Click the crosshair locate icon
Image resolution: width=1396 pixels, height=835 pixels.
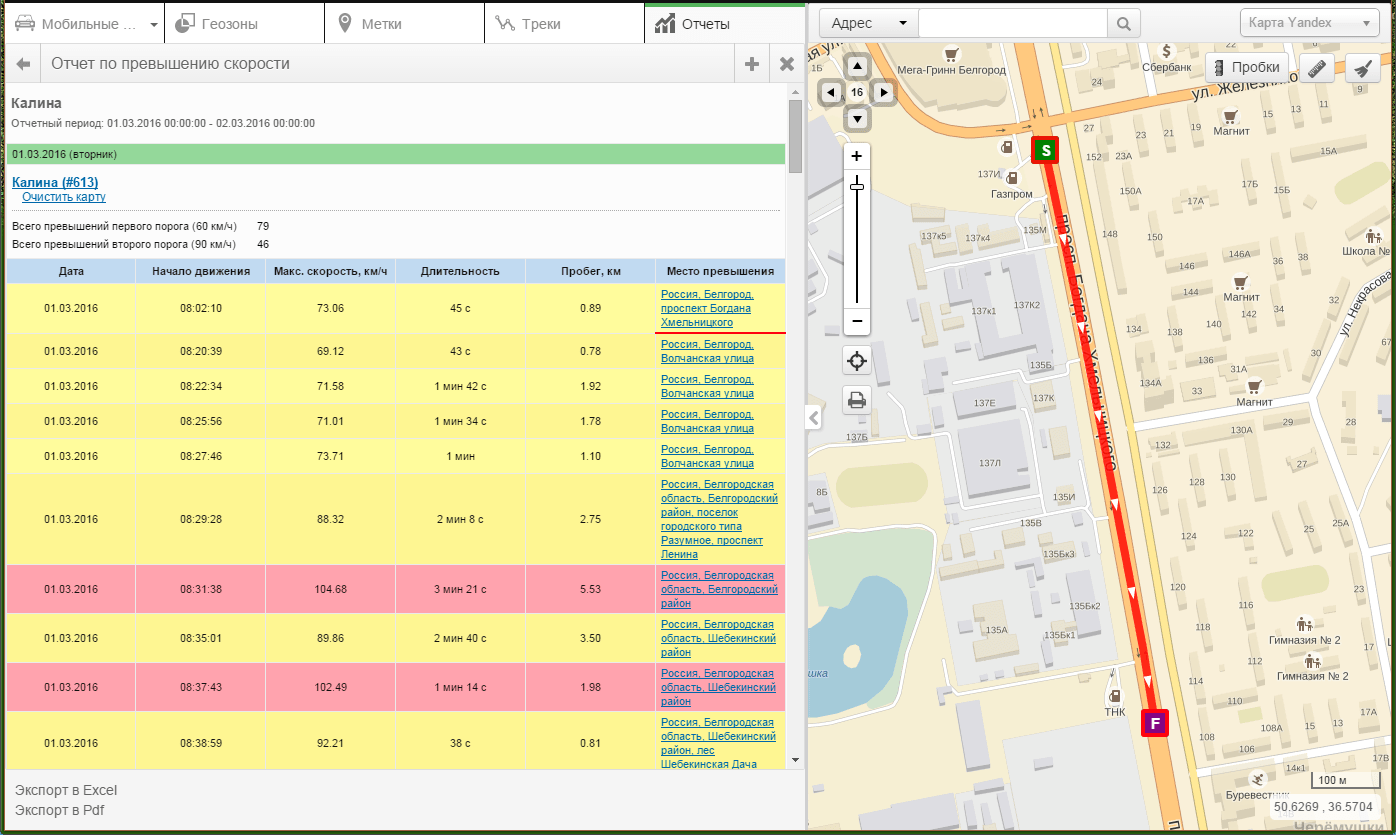pos(857,361)
